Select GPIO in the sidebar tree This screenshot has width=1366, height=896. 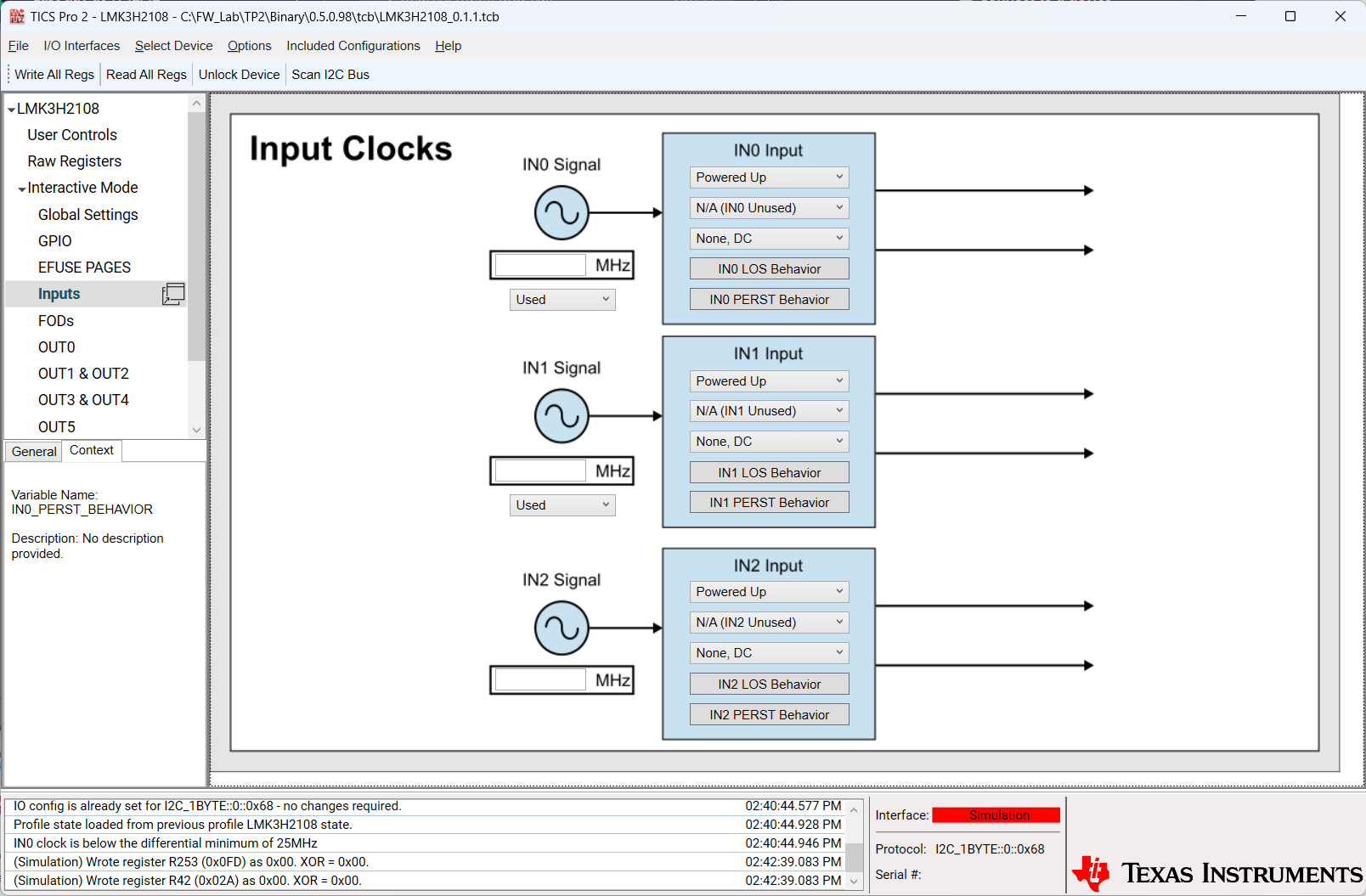point(54,240)
